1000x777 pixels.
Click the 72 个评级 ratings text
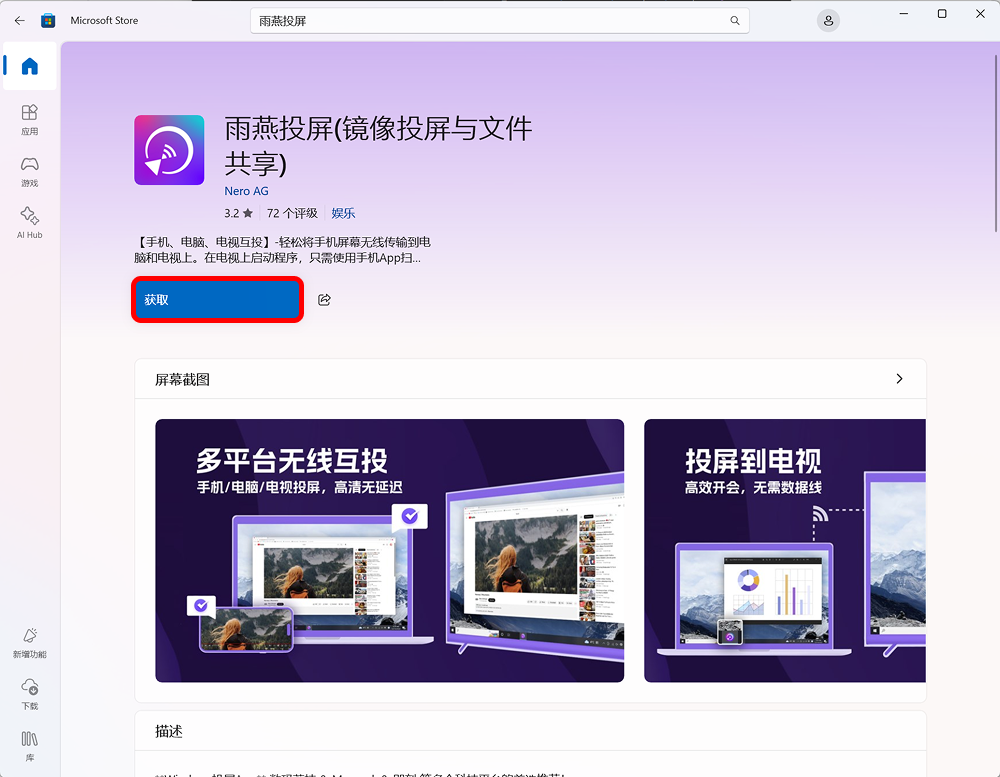292,213
